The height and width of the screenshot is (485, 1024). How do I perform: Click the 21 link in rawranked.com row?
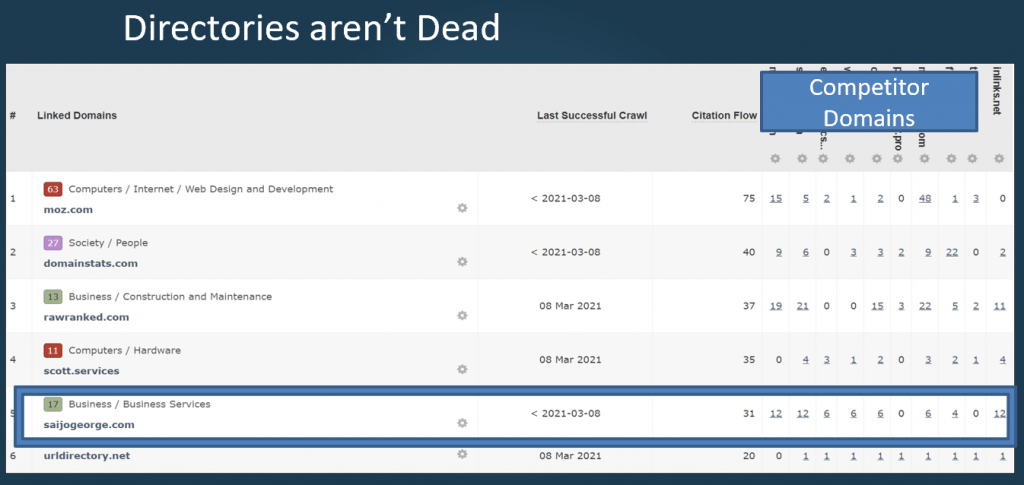[x=803, y=305]
